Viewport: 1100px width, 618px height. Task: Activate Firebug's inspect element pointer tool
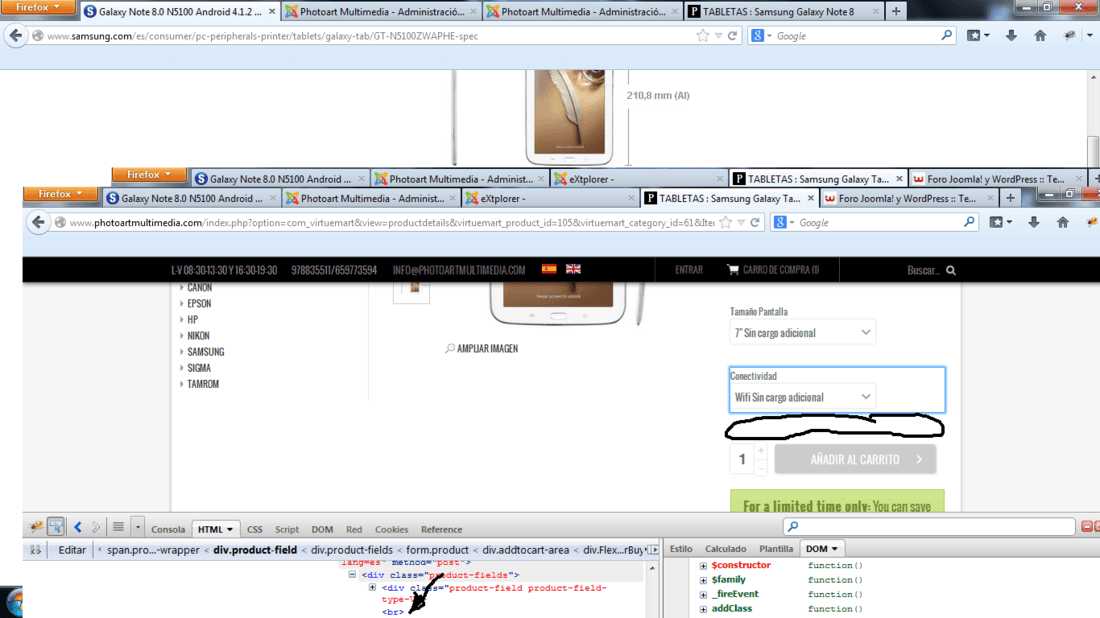click(56, 526)
